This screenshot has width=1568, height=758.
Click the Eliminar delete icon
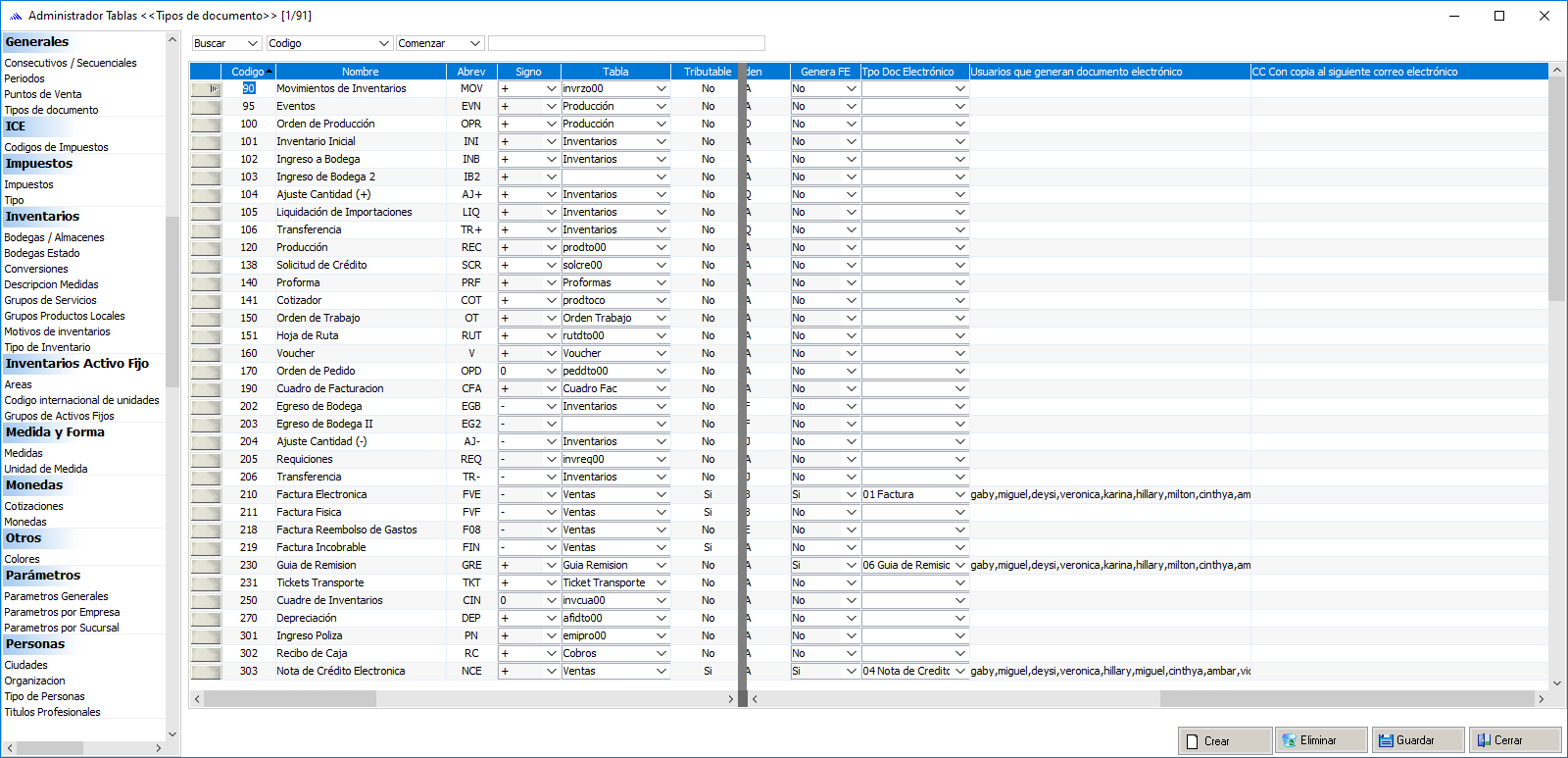tap(1289, 740)
